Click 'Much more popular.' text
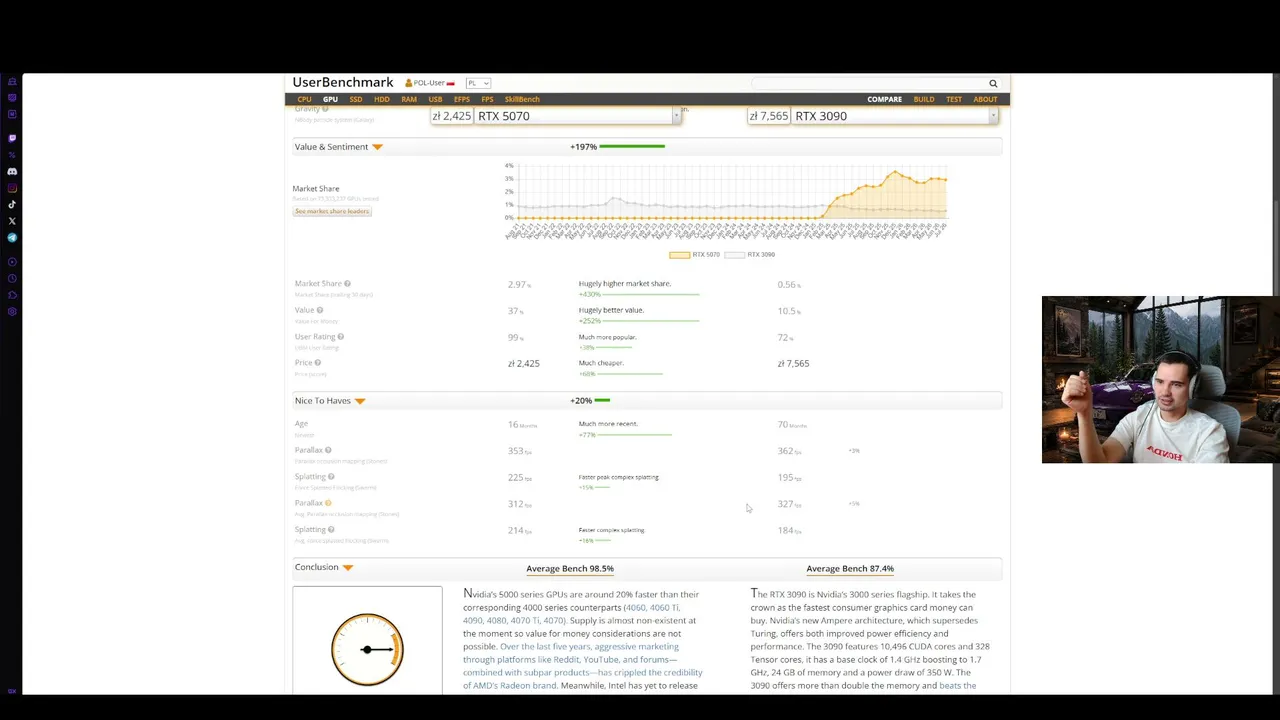1280x720 pixels. click(x=607, y=337)
